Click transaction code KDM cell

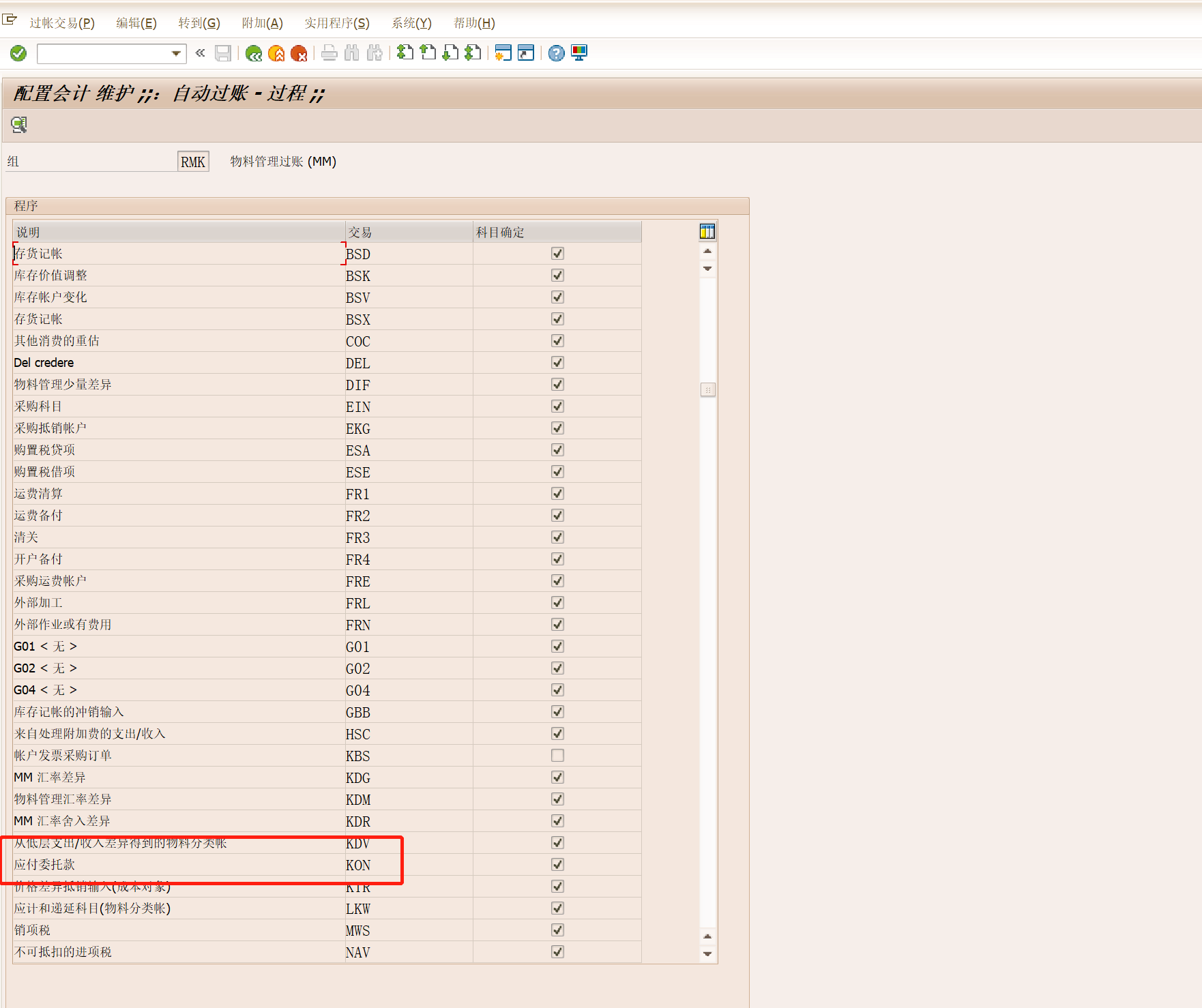pyautogui.click(x=409, y=799)
